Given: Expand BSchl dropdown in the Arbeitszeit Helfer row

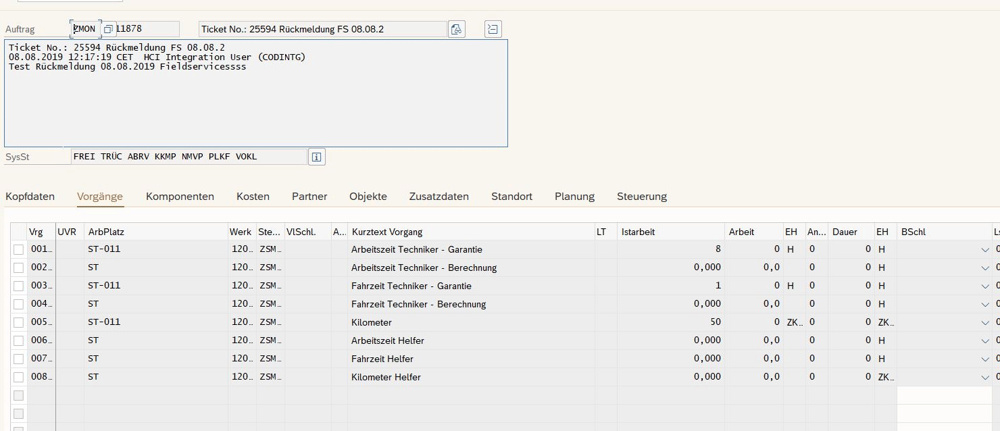Looking at the screenshot, I should point(985,340).
